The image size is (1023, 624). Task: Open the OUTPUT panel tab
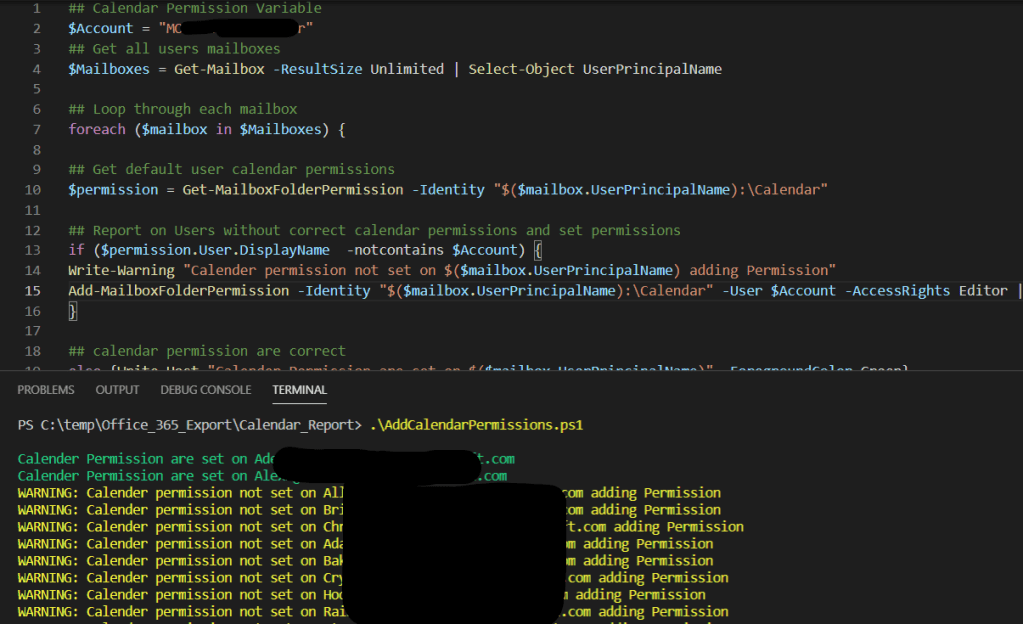117,390
